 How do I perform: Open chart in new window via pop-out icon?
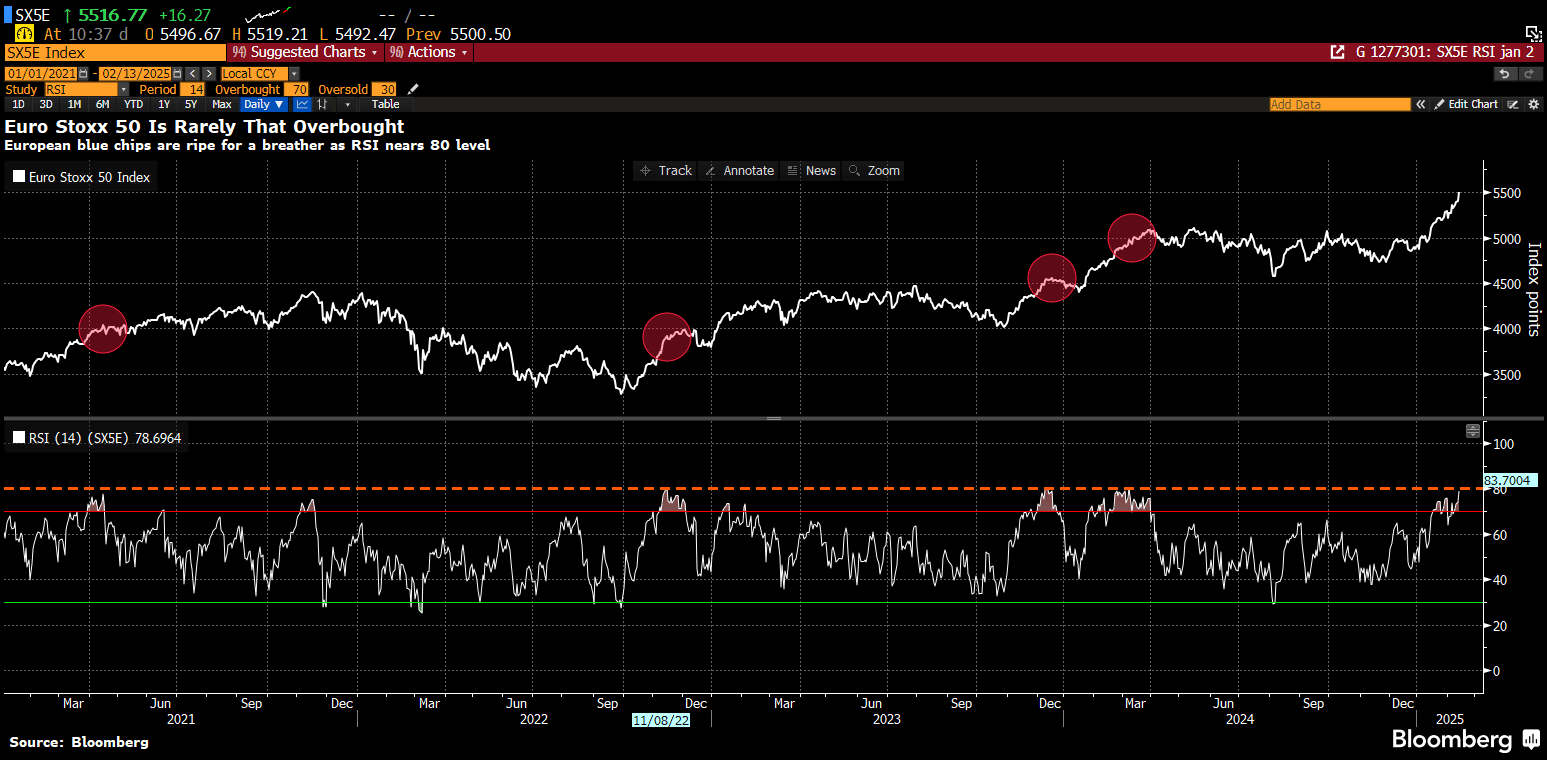point(1337,52)
